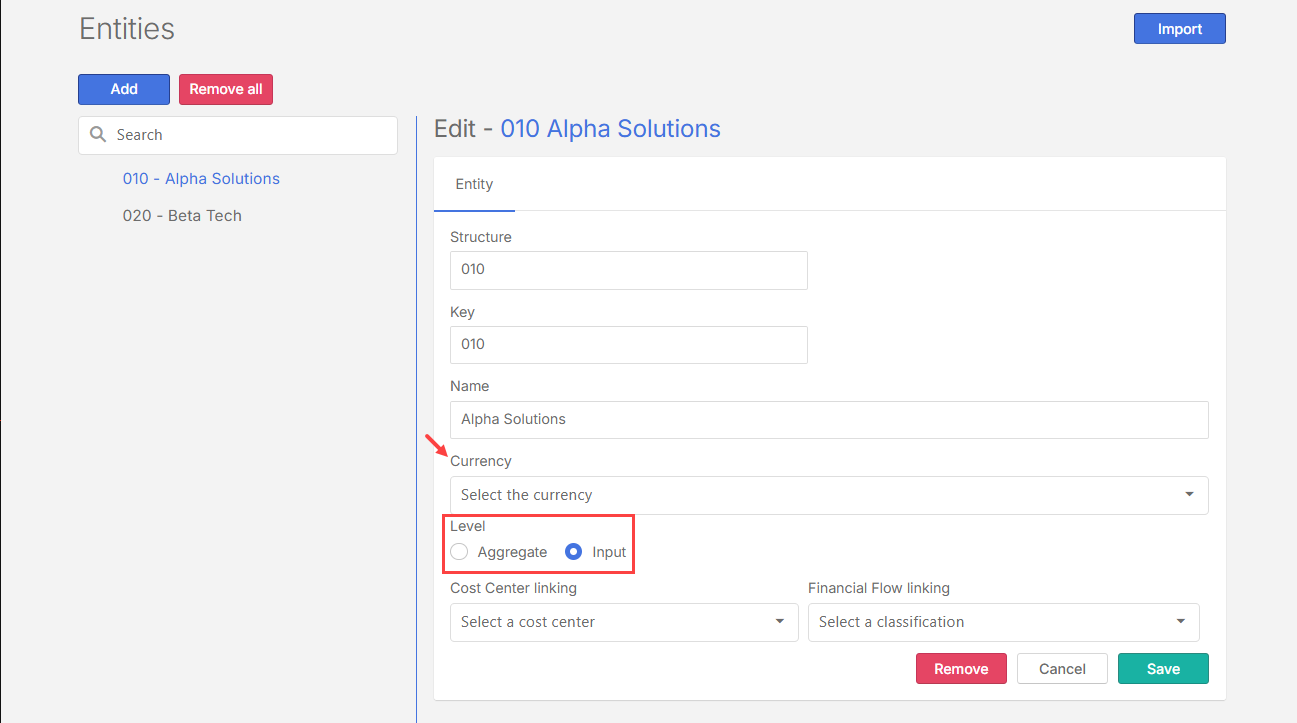Image resolution: width=1297 pixels, height=723 pixels.
Task: Expand the Cost Center linking dropdown
Action: [x=779, y=622]
